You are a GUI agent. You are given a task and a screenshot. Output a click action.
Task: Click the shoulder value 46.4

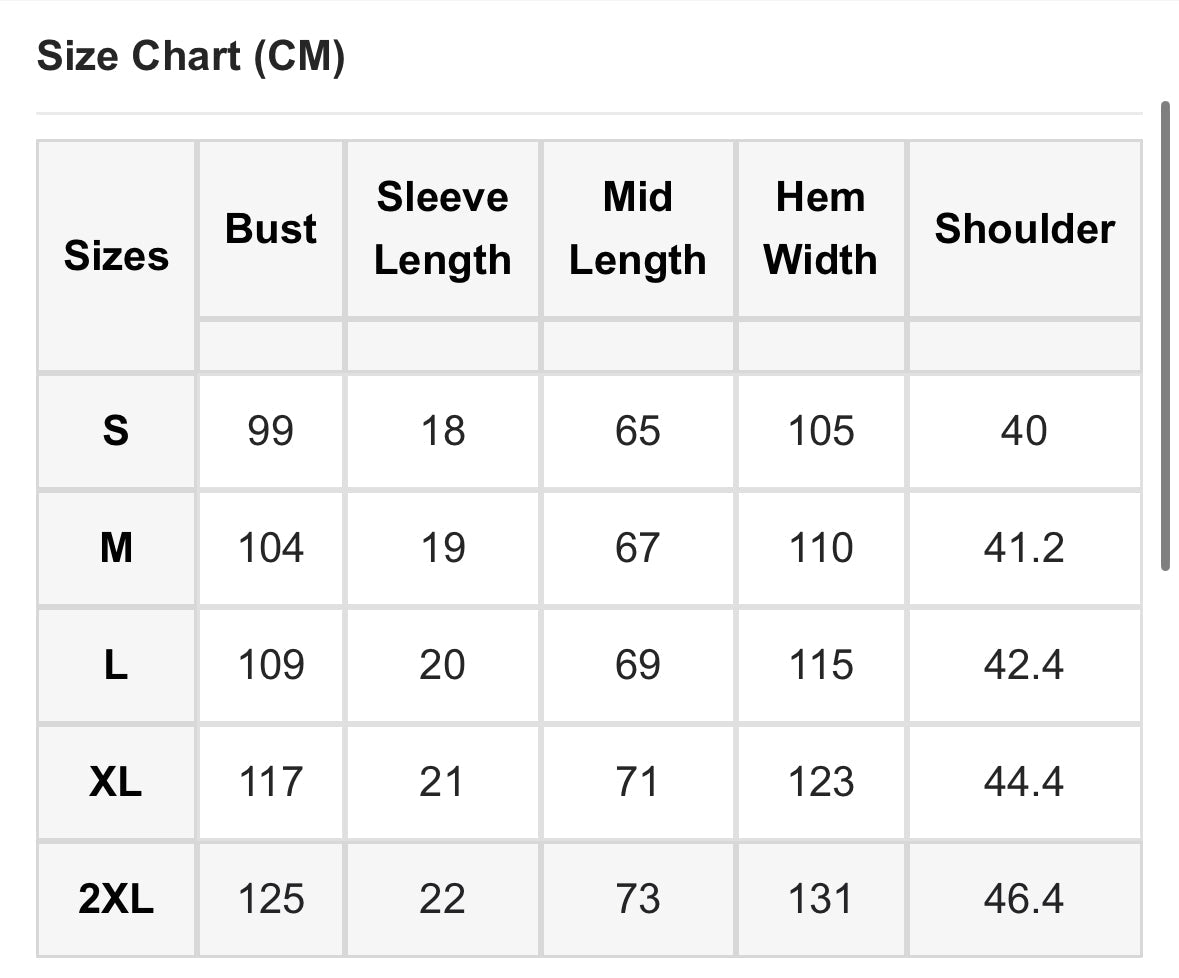pyautogui.click(x=1024, y=899)
